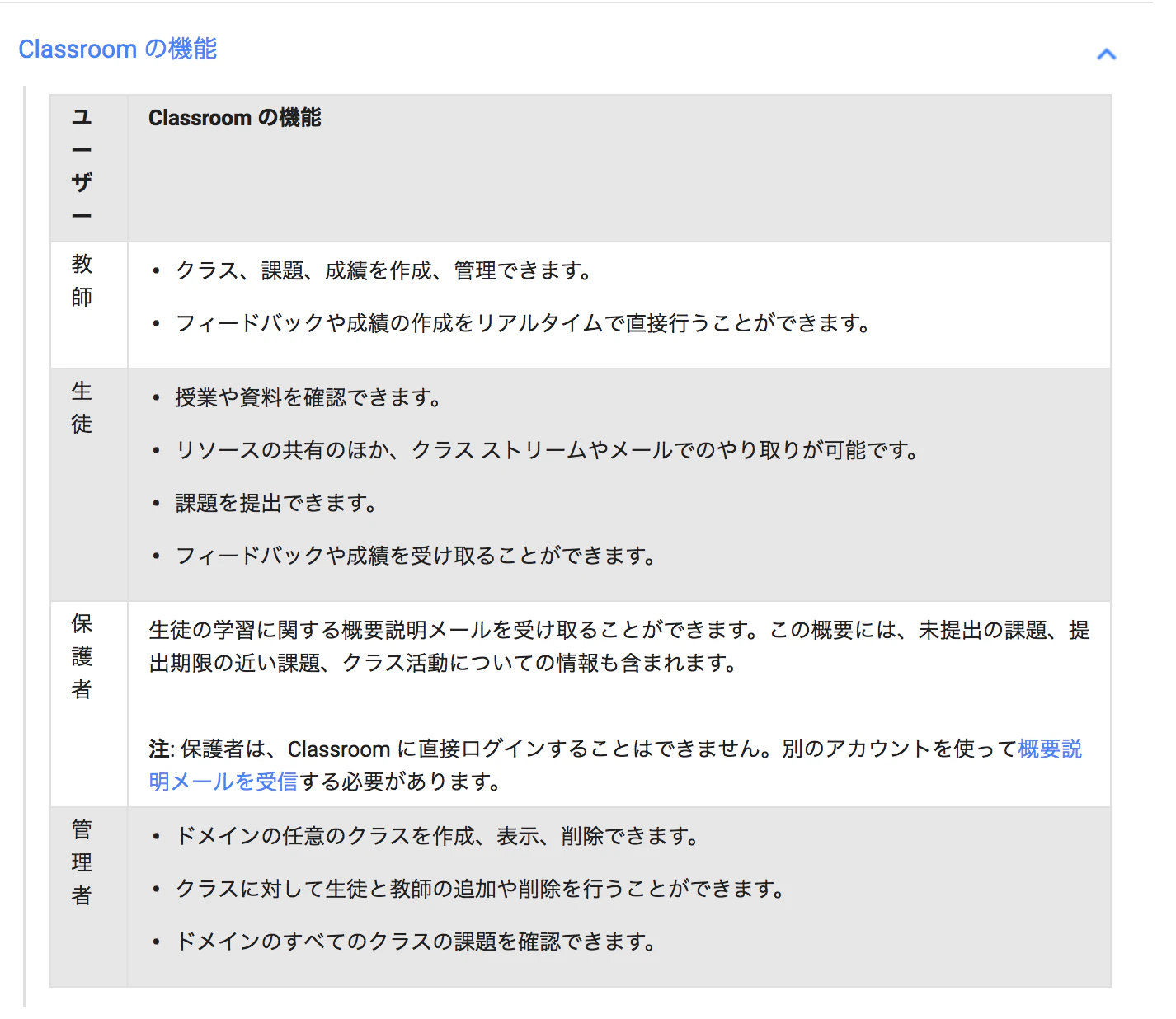Click the bullet "フィードバックや成績の作成をリアルタイムで直接行うことができます。"
The image size is (1176, 1019).
[x=524, y=323]
